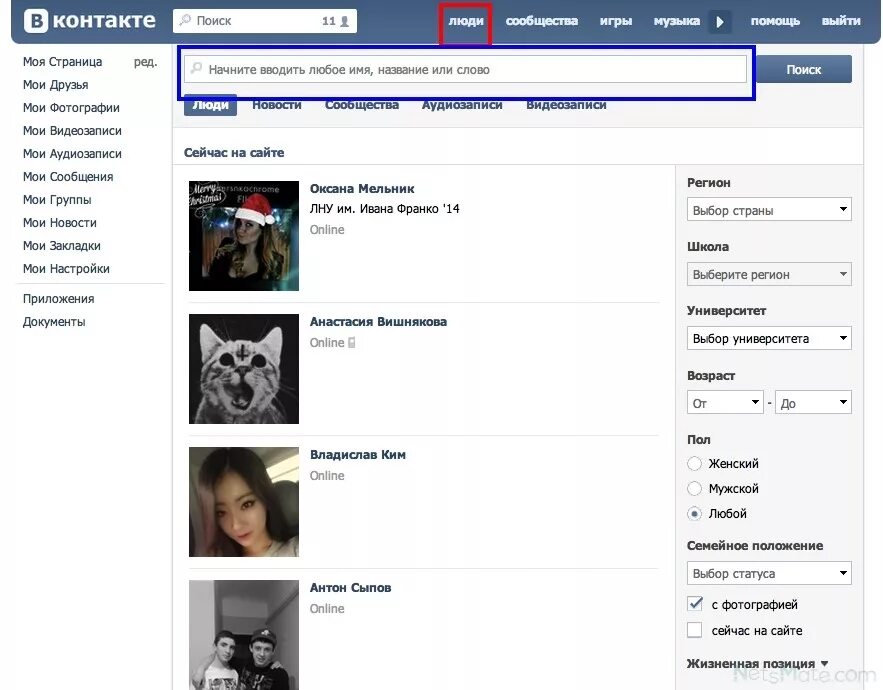The image size is (883, 690).
Task: Open Мои Настройки in sidebar
Action: (x=66, y=269)
